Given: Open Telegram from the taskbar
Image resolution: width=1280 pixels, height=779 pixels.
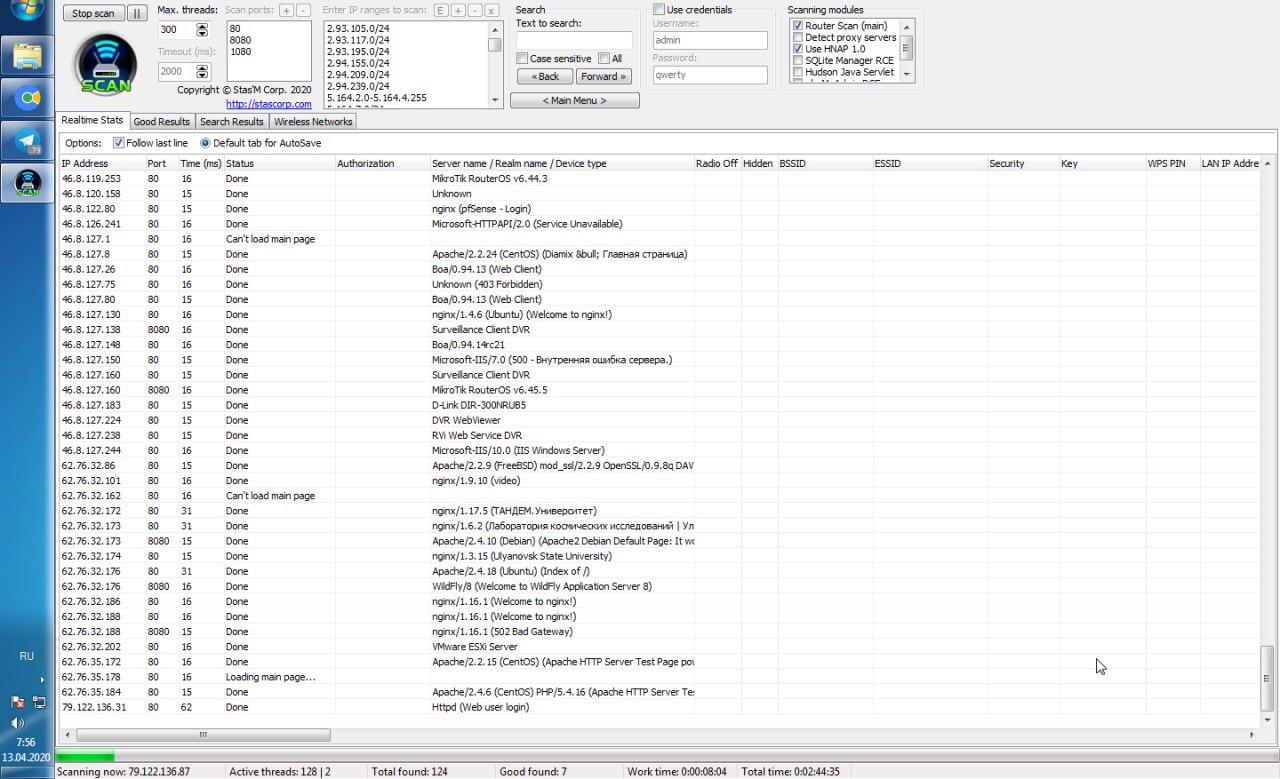Looking at the screenshot, I should tap(27, 141).
